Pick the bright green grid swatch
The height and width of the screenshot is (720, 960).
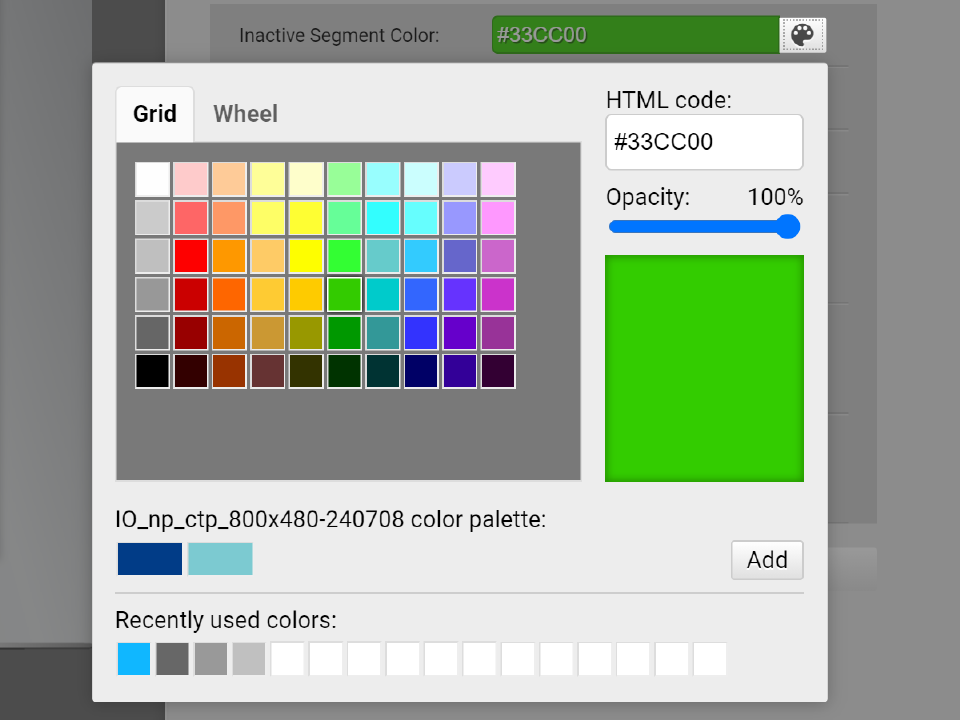[x=345, y=256]
